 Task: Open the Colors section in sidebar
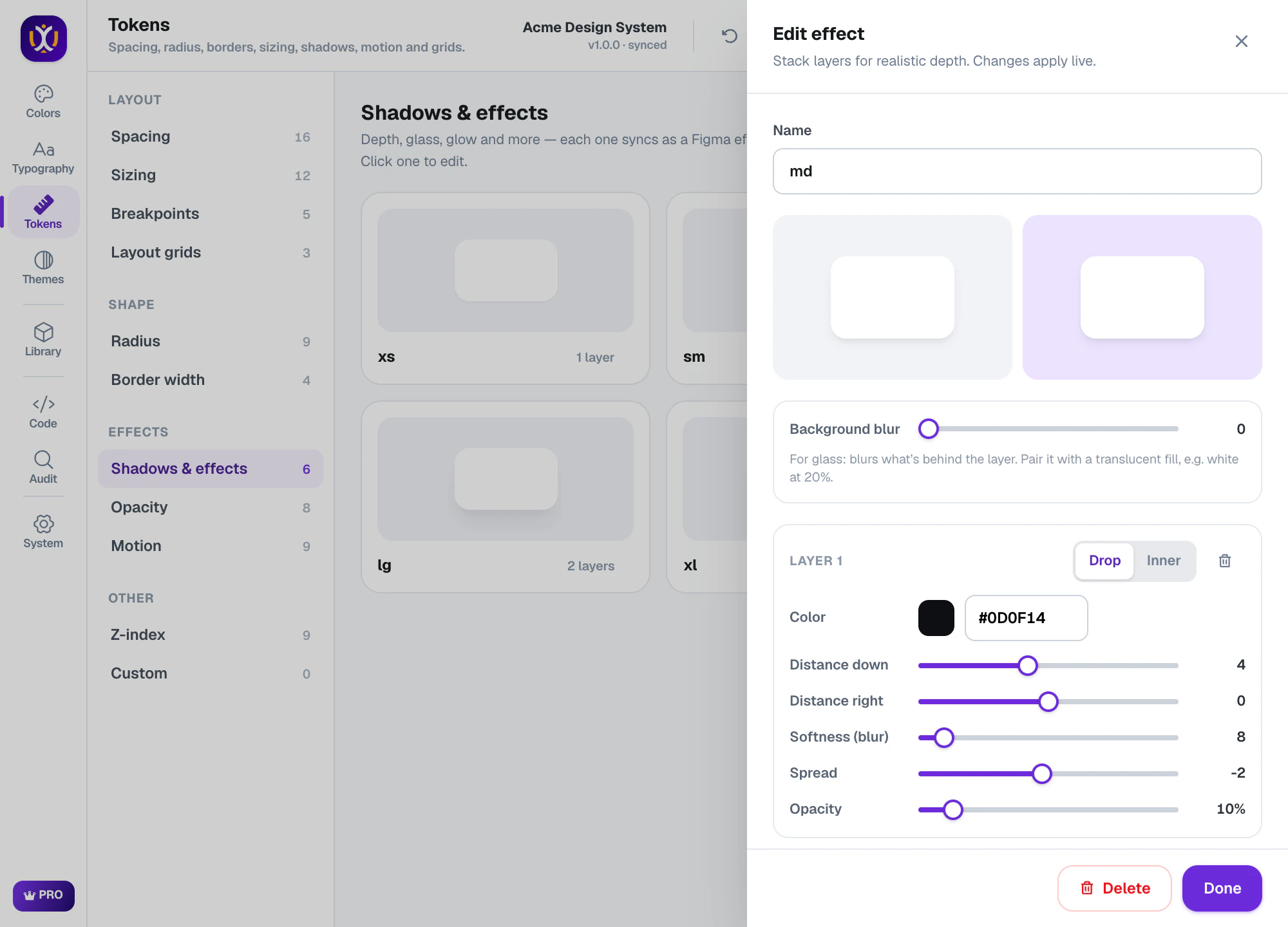(43, 102)
